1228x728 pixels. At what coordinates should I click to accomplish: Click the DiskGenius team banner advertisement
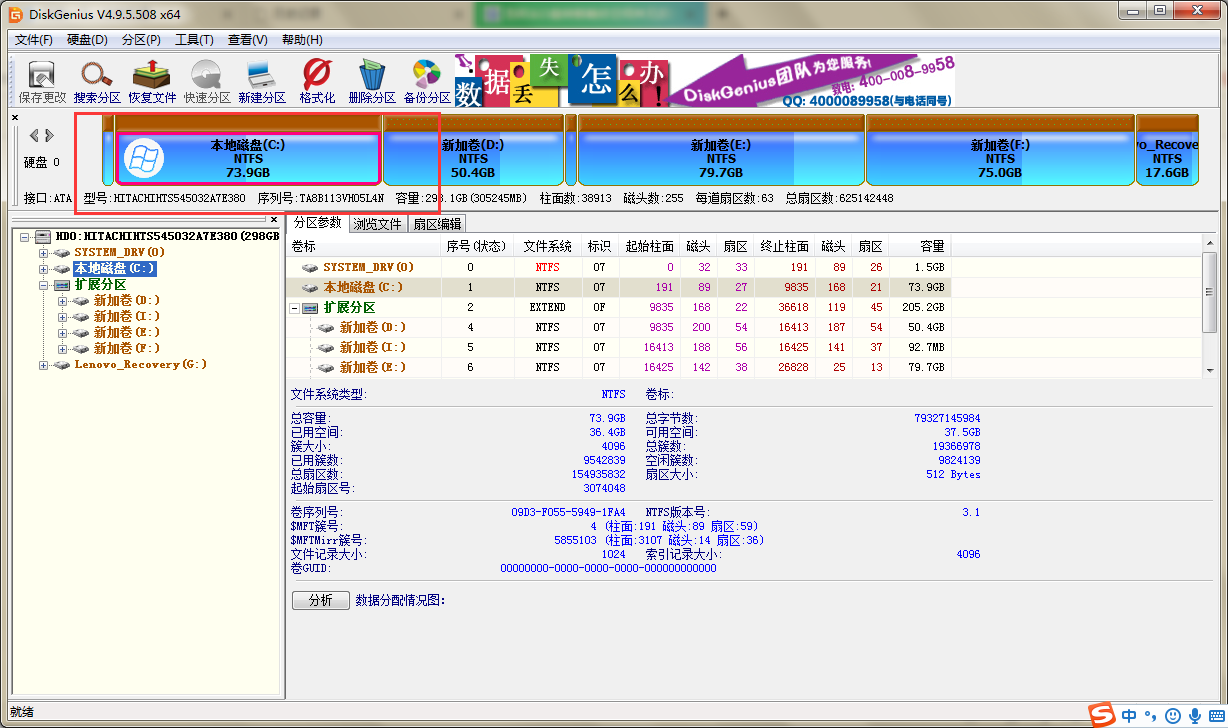point(705,79)
